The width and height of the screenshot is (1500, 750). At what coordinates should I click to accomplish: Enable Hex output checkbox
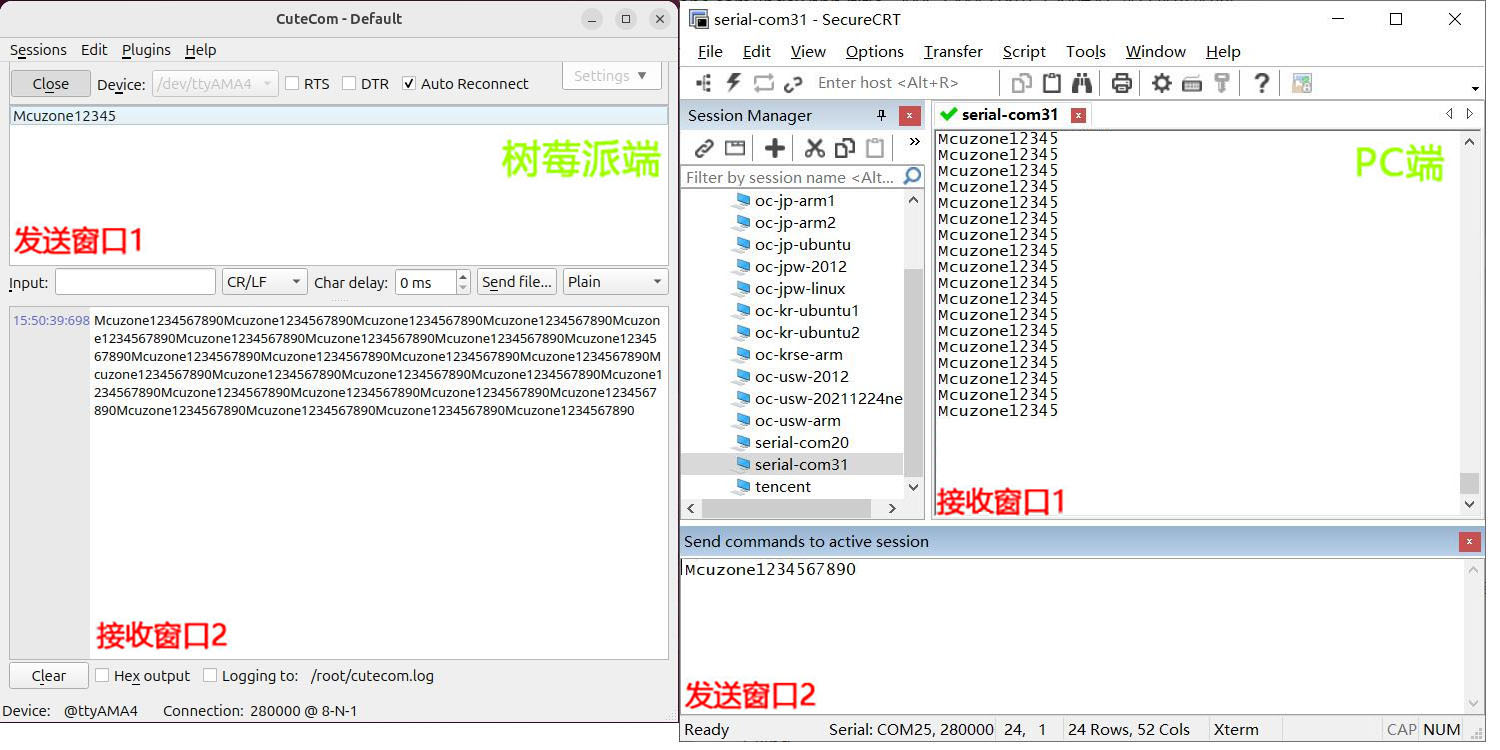(102, 676)
